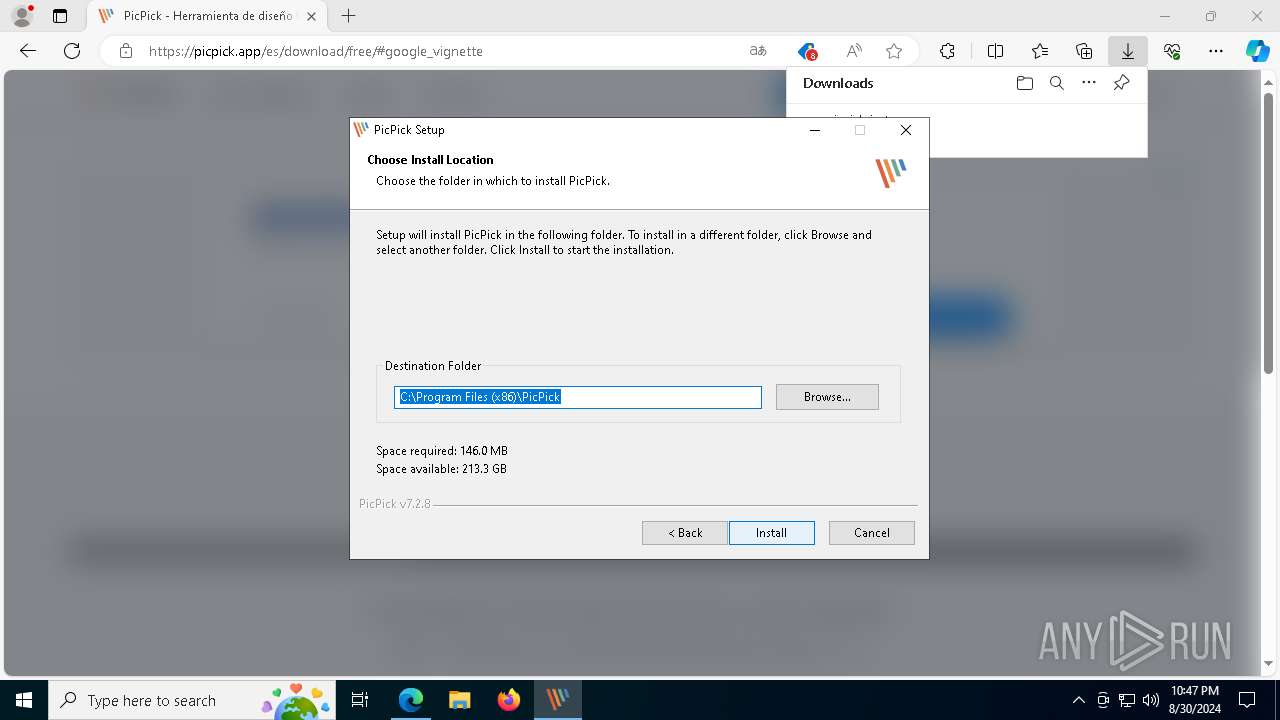The image size is (1280, 720).
Task: Click the Destination Folder path field
Action: pyautogui.click(x=578, y=397)
